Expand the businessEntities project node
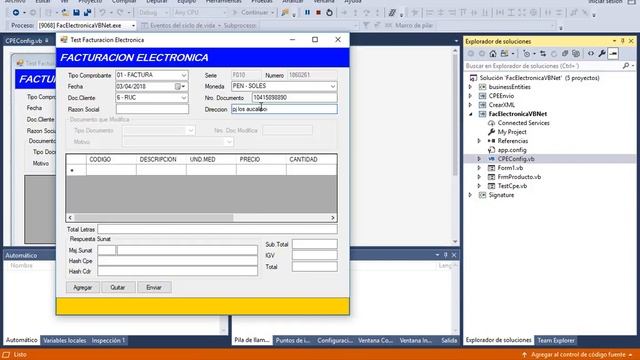The height and width of the screenshot is (360, 640). click(470, 87)
